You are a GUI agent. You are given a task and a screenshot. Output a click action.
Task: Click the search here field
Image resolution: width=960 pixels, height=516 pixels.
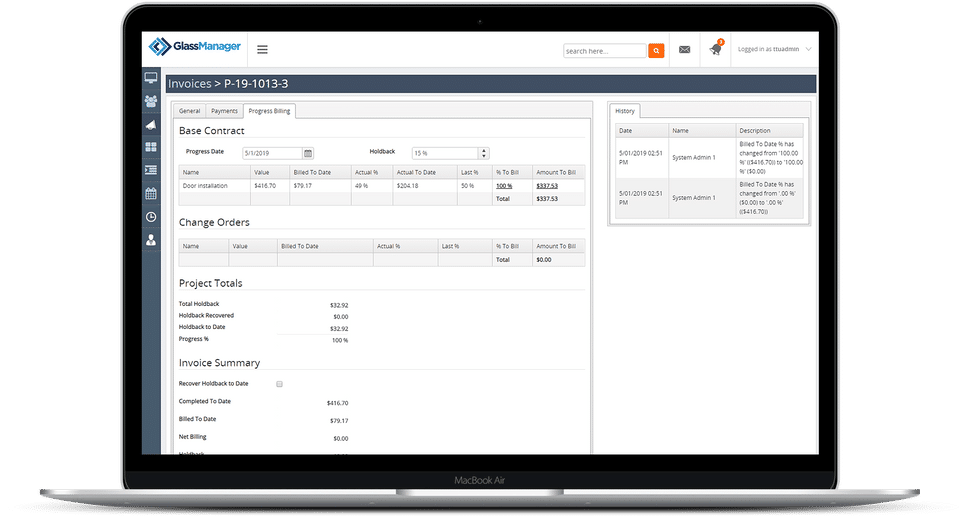[604, 51]
